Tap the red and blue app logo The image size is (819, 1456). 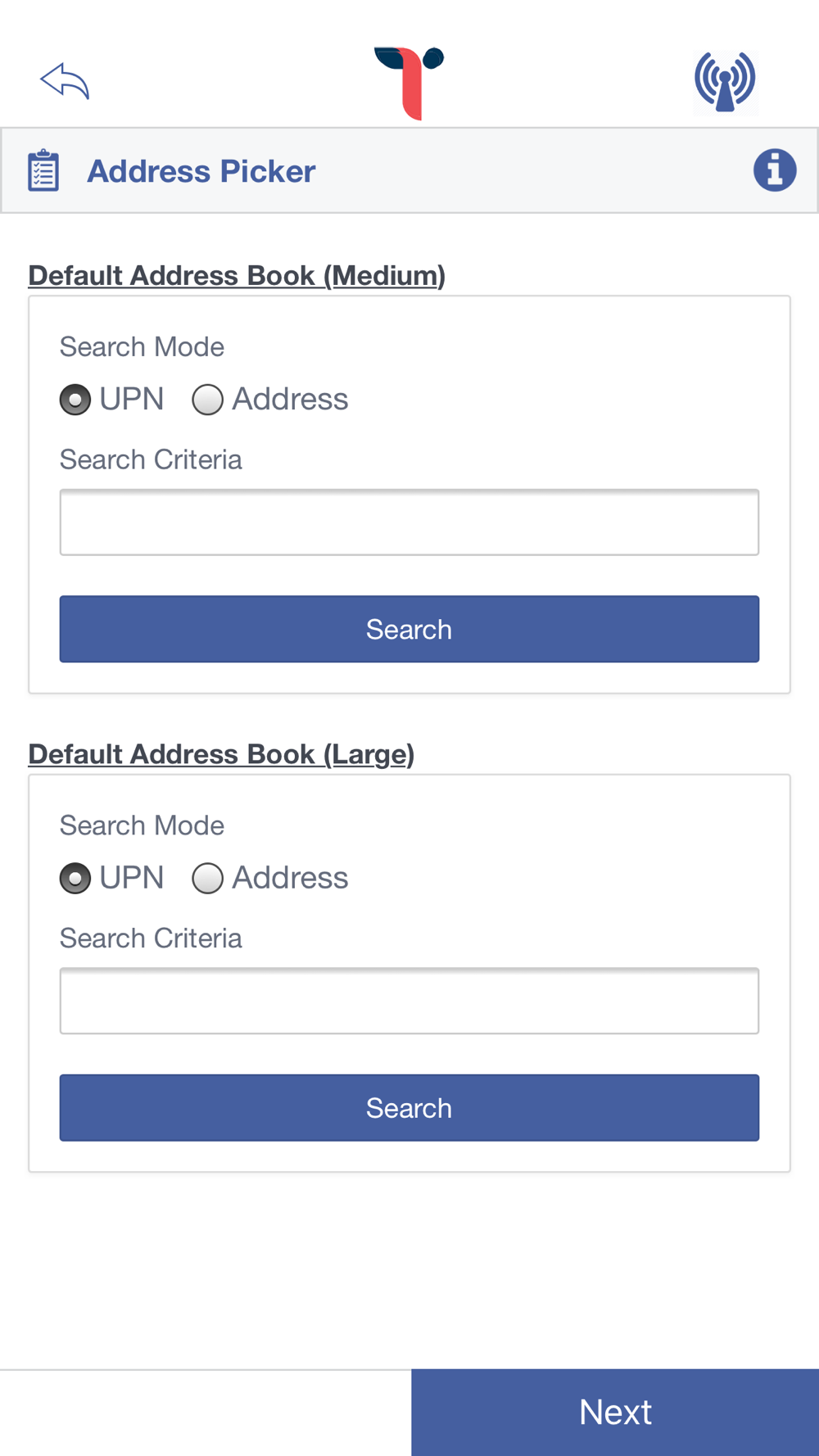(409, 82)
